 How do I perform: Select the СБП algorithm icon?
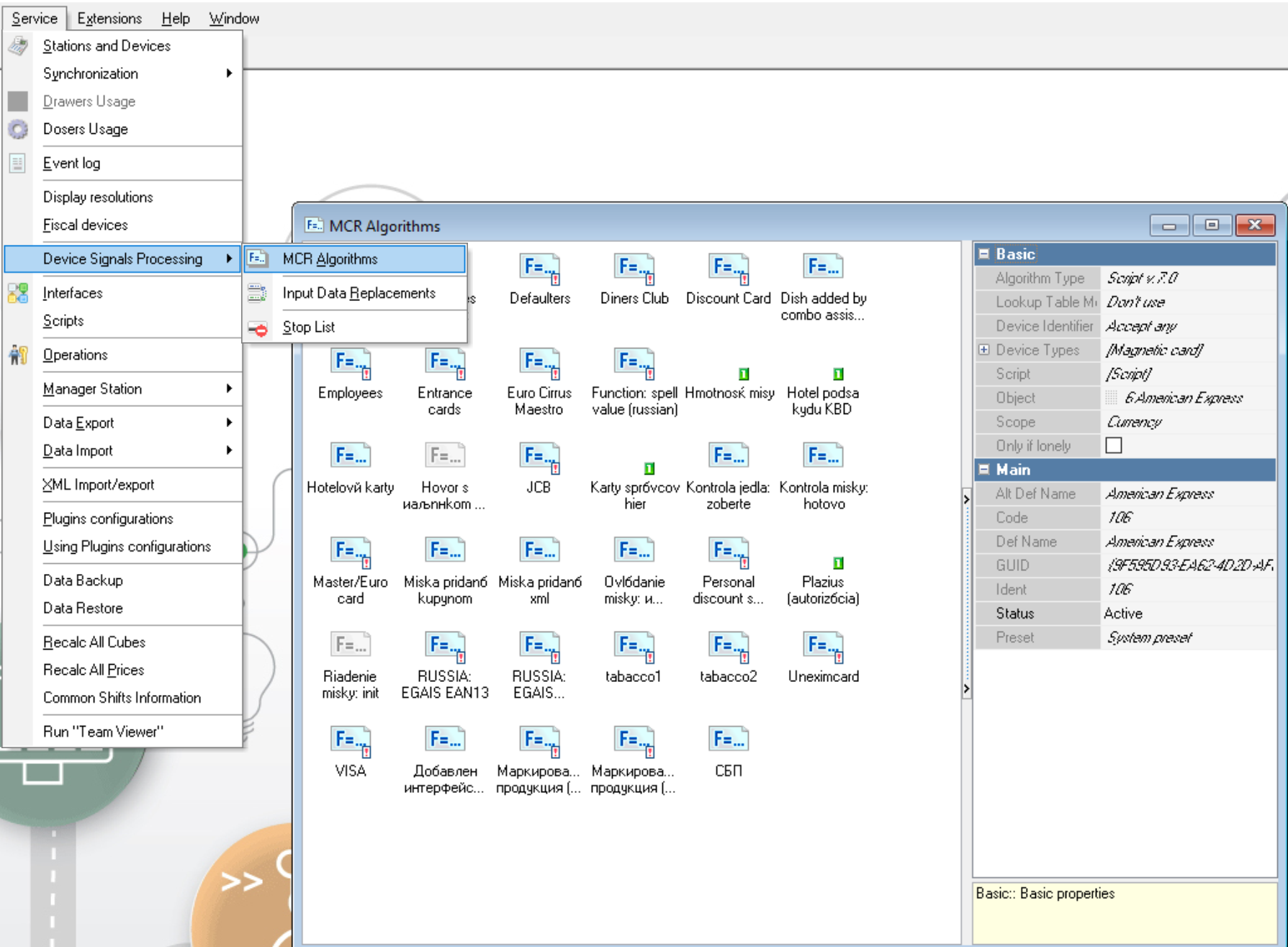[728, 742]
